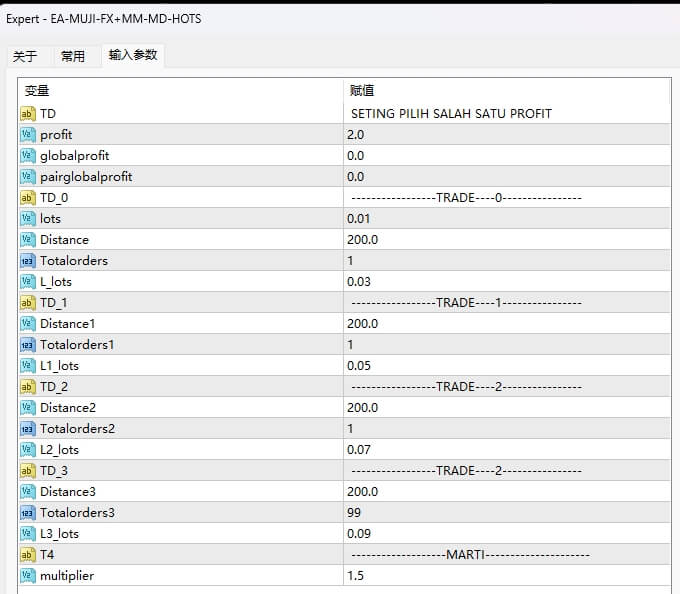Click the icon beside pairglobalprofit

[27, 176]
